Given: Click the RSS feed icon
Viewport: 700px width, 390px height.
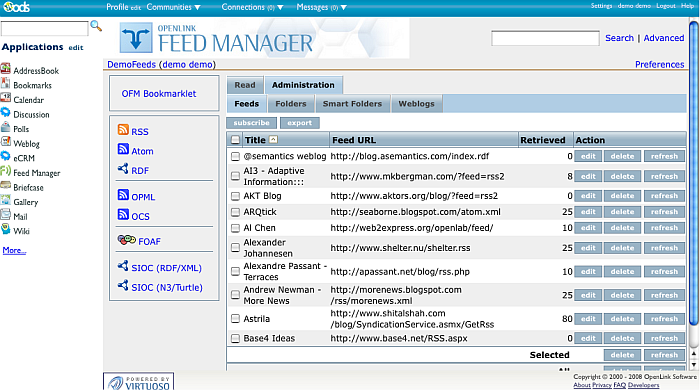Looking at the screenshot, I should pos(123,130).
